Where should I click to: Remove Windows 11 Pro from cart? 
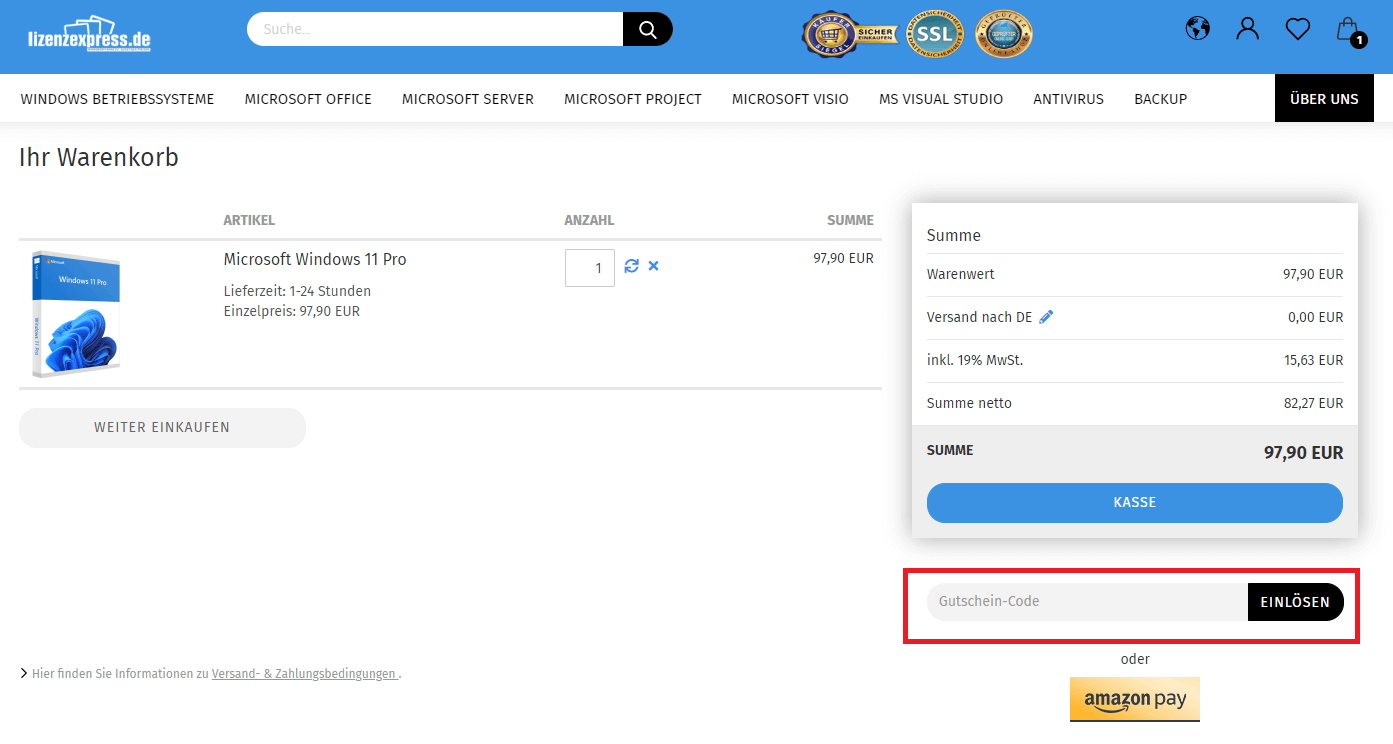tap(653, 266)
